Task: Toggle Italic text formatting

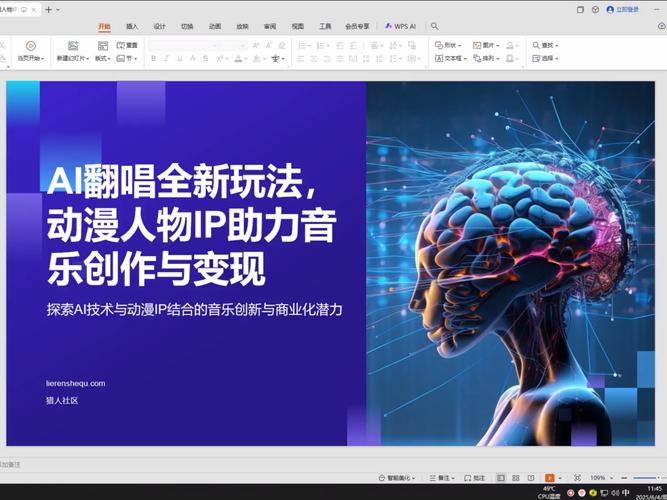Action: click(x=167, y=59)
